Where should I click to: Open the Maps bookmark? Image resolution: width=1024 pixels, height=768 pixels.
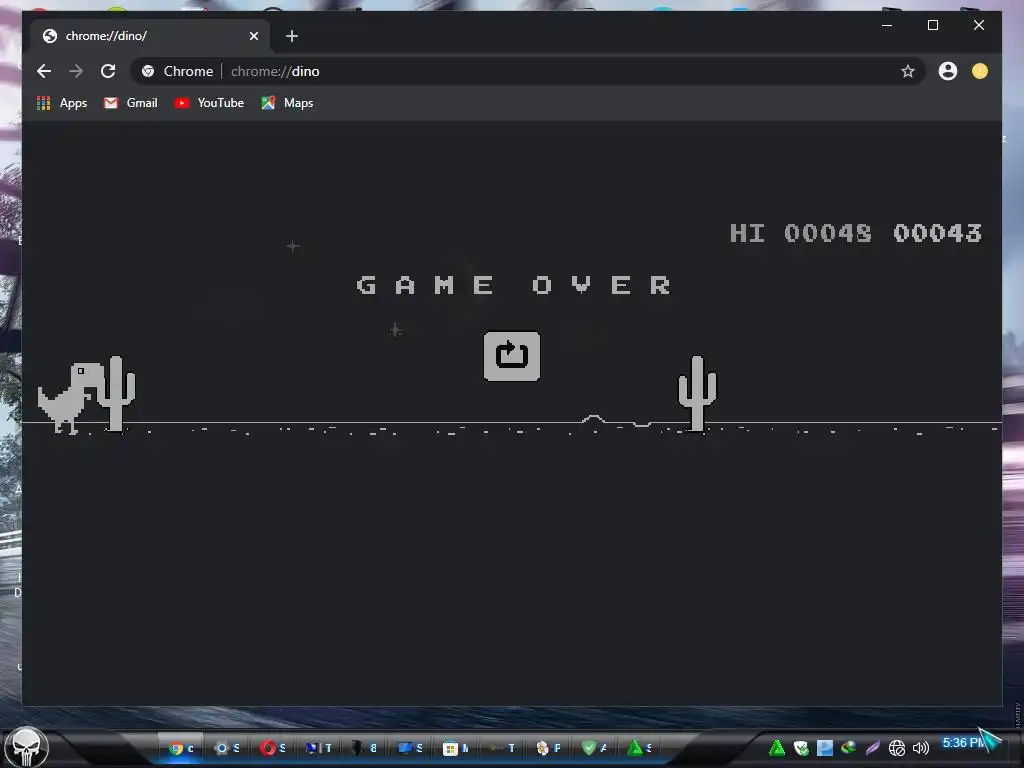[287, 103]
